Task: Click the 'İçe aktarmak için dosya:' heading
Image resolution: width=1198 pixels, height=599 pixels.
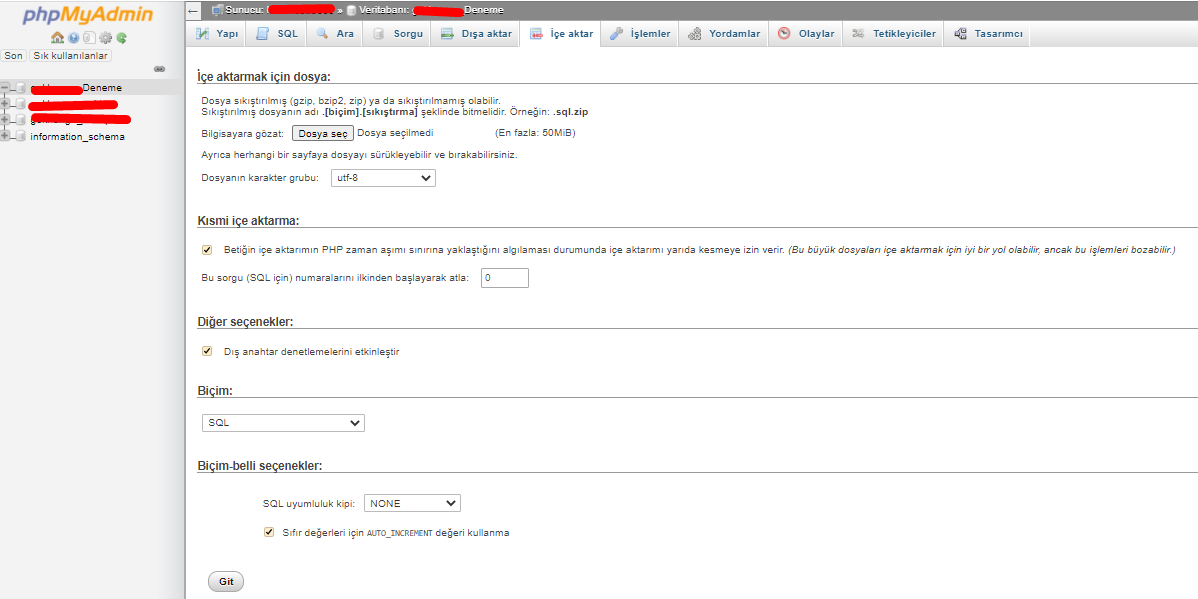Action: pos(263,76)
